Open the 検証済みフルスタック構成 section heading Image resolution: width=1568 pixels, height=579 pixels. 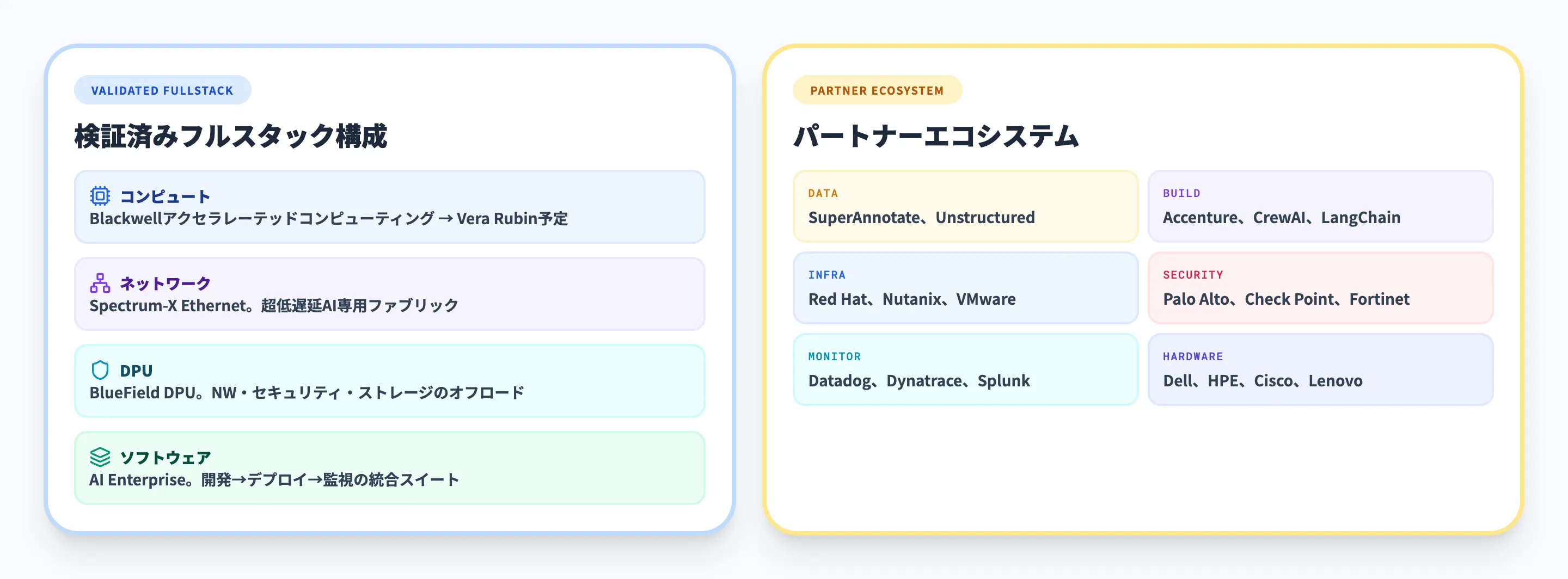[232, 135]
